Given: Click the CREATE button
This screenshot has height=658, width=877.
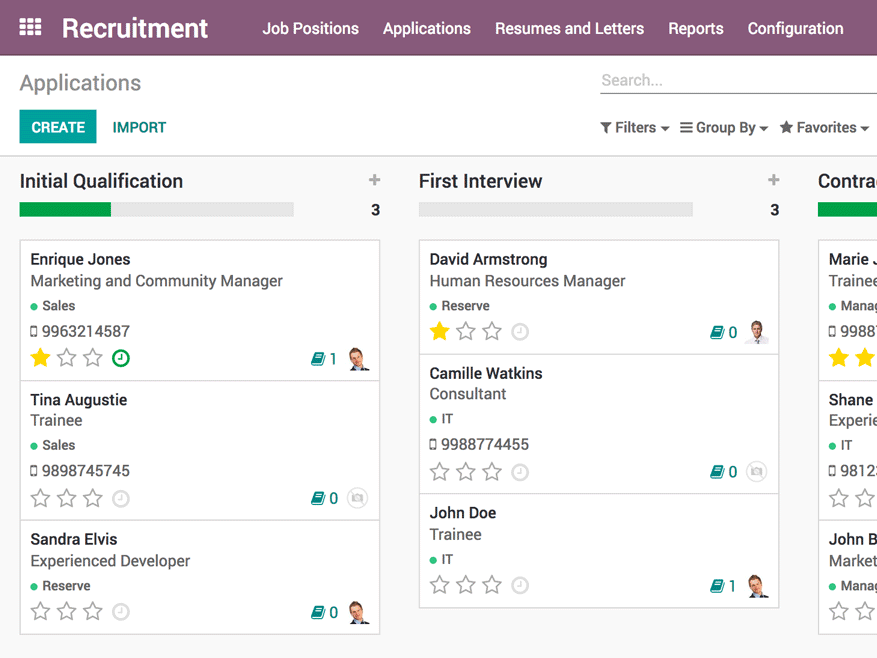Looking at the screenshot, I should [58, 127].
